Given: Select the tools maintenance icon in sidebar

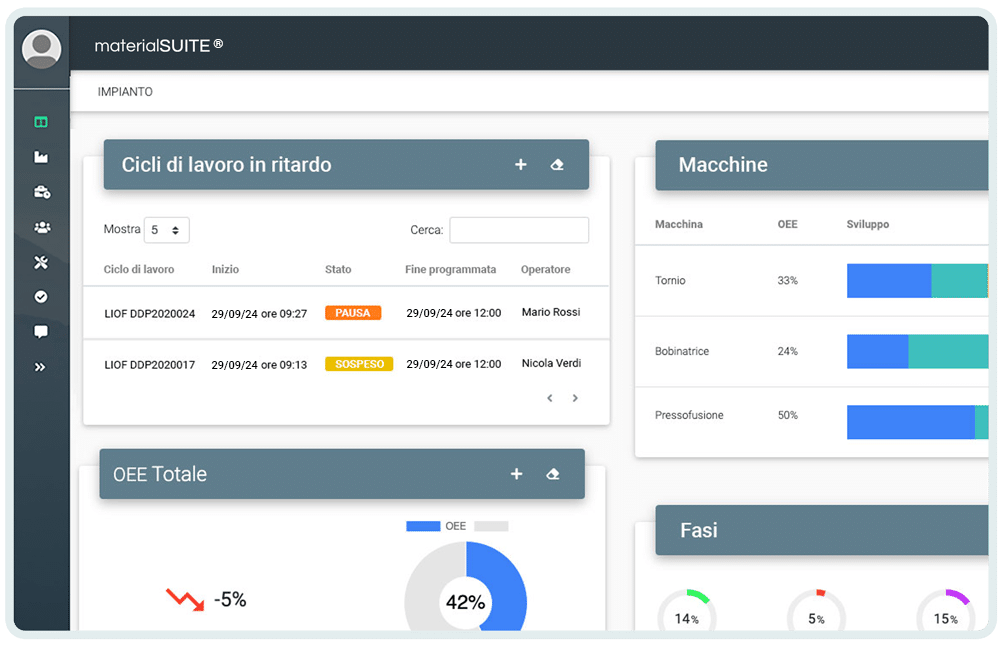Looking at the screenshot, I should [x=41, y=262].
